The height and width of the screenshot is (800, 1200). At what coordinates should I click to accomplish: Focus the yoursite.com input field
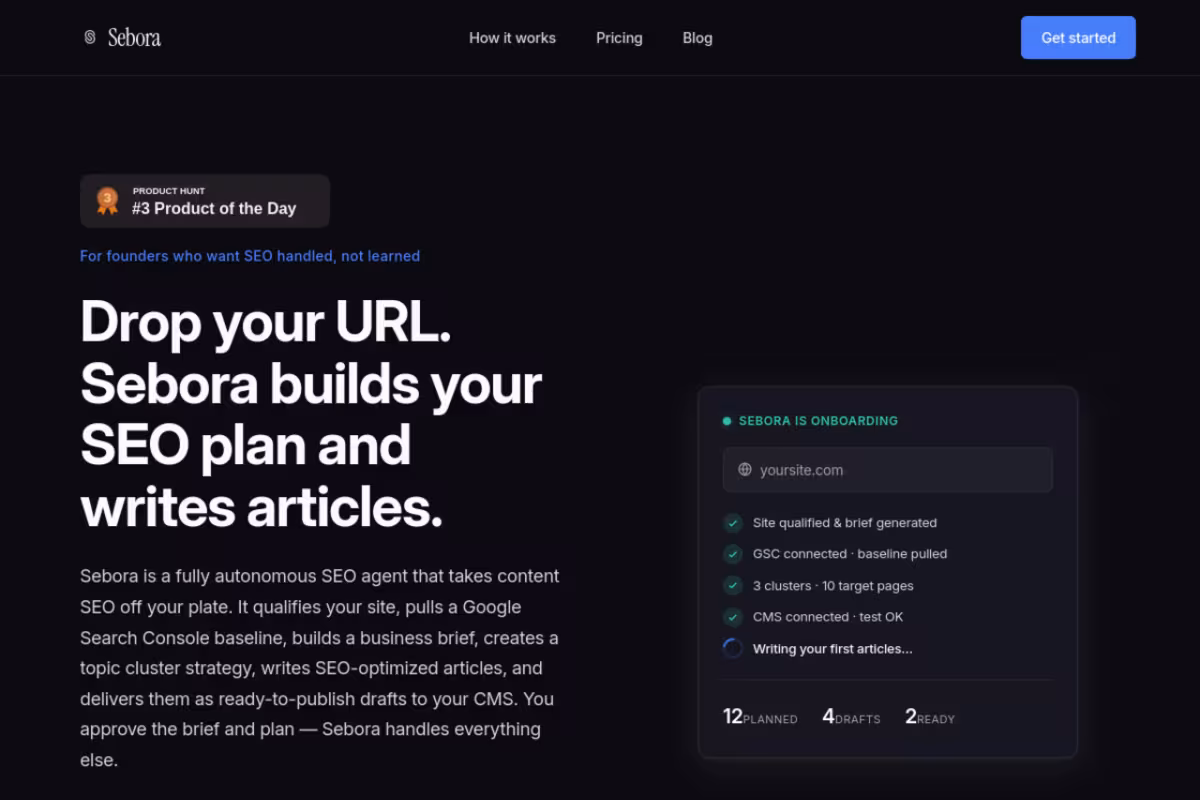(888, 470)
